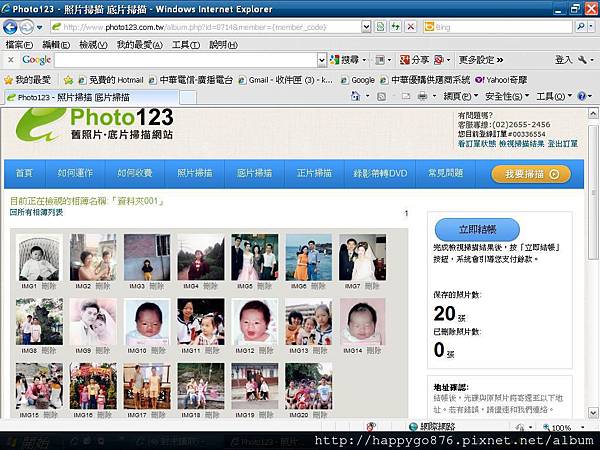Click the orange 我要掃描 button
600x450 pixels.
click(x=531, y=174)
